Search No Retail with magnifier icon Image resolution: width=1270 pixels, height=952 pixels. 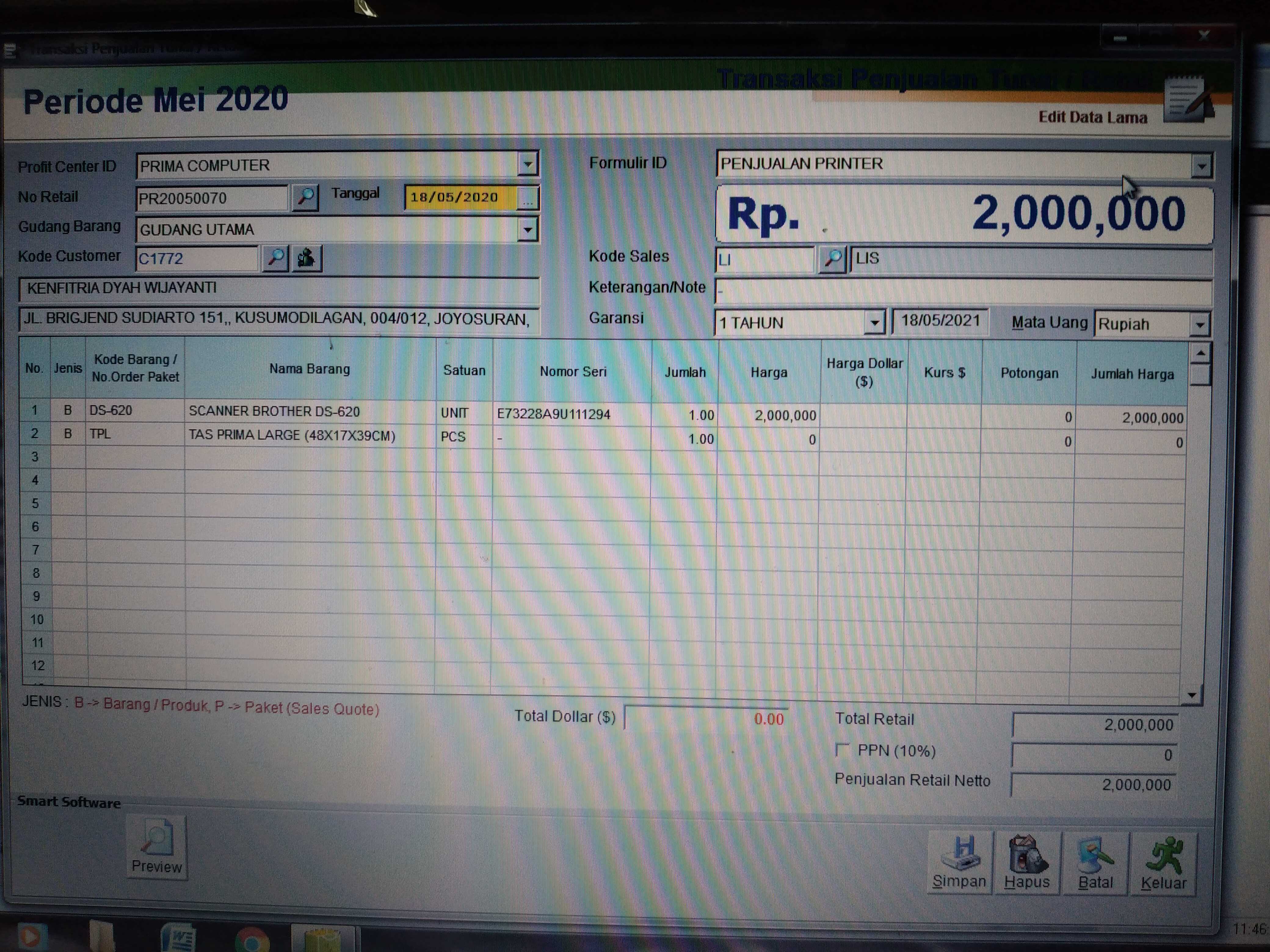[306, 197]
